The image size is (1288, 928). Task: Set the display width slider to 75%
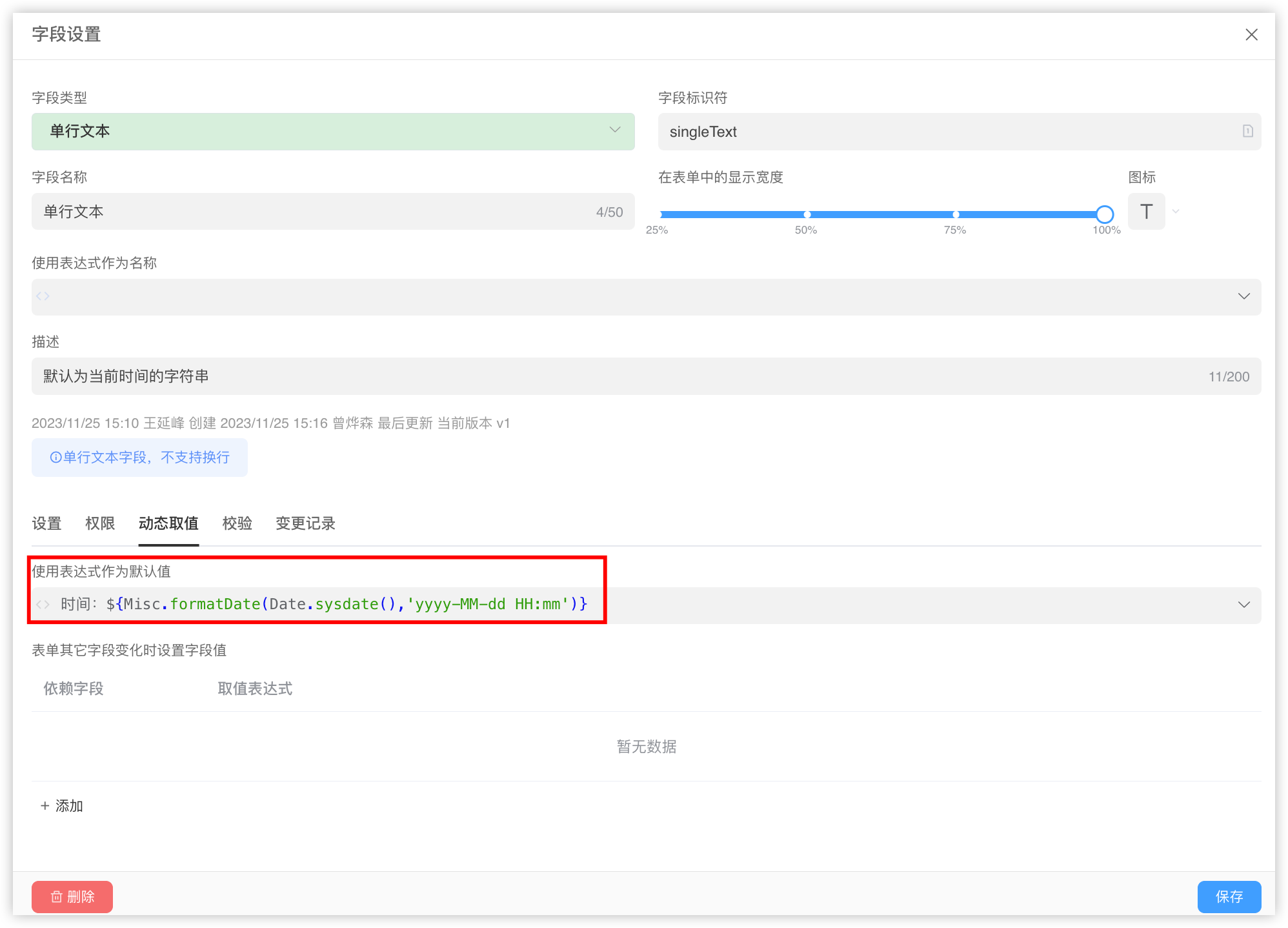click(956, 214)
